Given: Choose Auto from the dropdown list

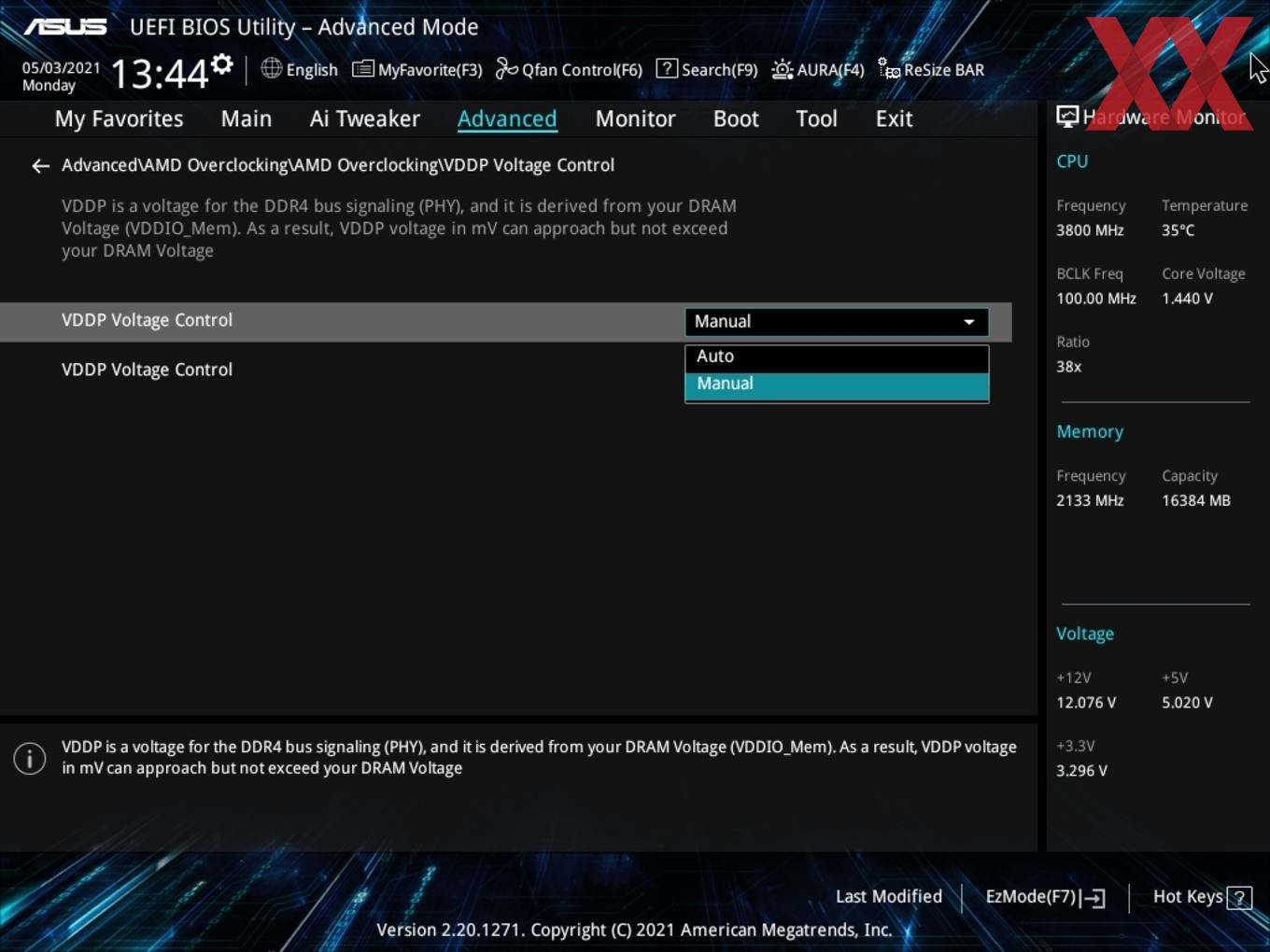Looking at the screenshot, I should pos(837,357).
